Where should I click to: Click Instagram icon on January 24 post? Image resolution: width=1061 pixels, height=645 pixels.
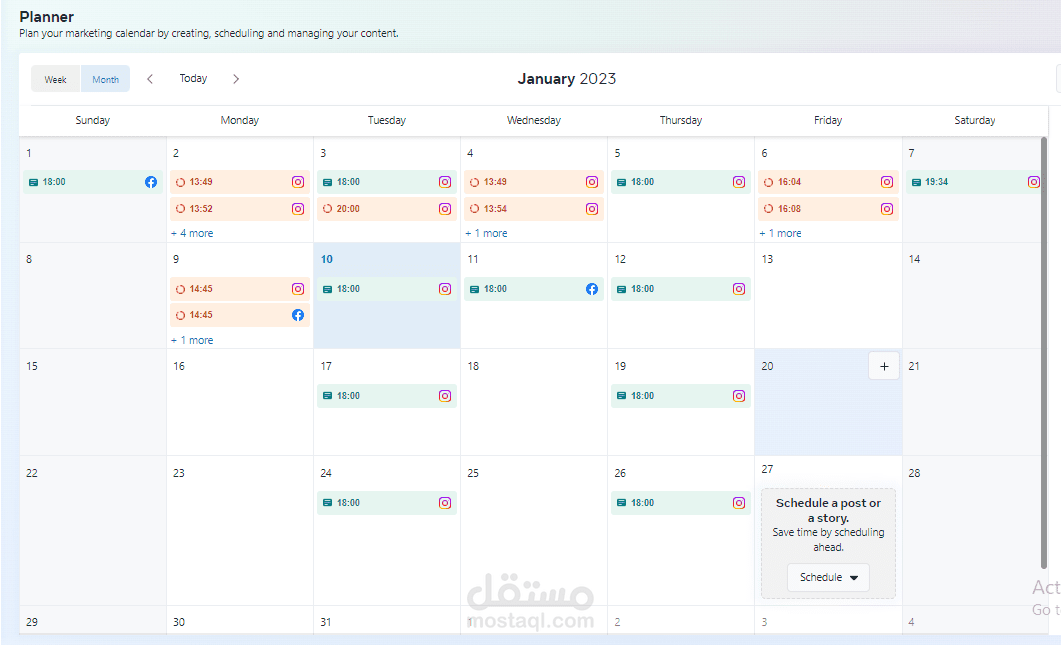[x=445, y=503]
